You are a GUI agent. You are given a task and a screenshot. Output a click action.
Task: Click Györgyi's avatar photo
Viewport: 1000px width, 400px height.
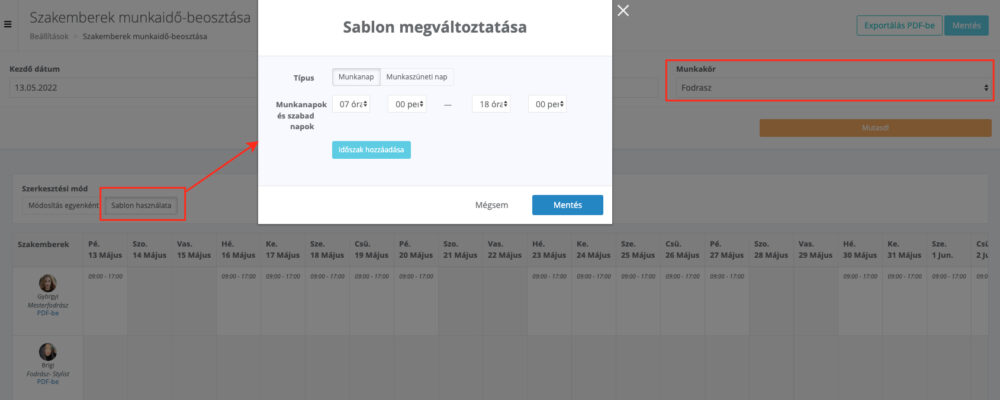pos(47,283)
